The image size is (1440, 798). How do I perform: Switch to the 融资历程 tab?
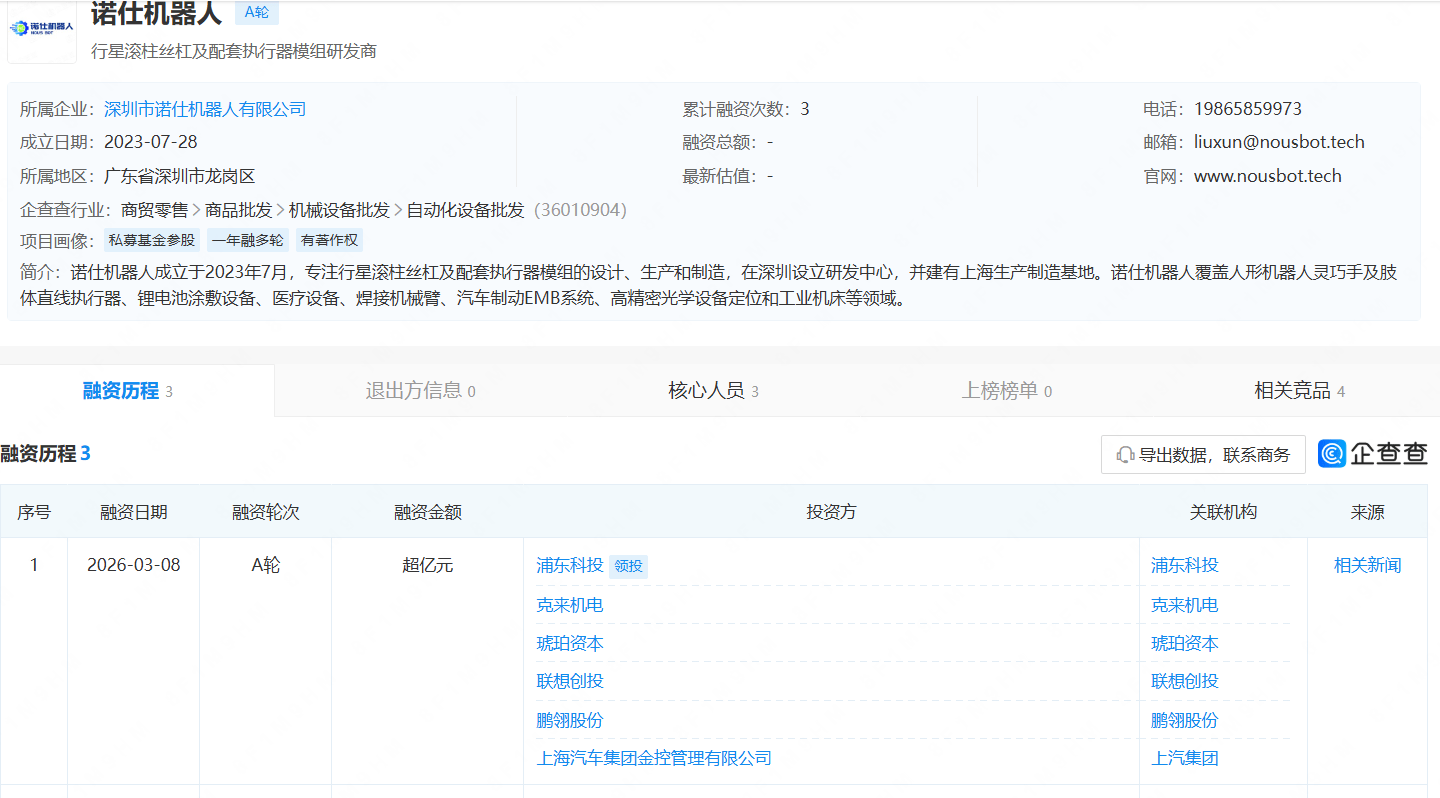(121, 391)
